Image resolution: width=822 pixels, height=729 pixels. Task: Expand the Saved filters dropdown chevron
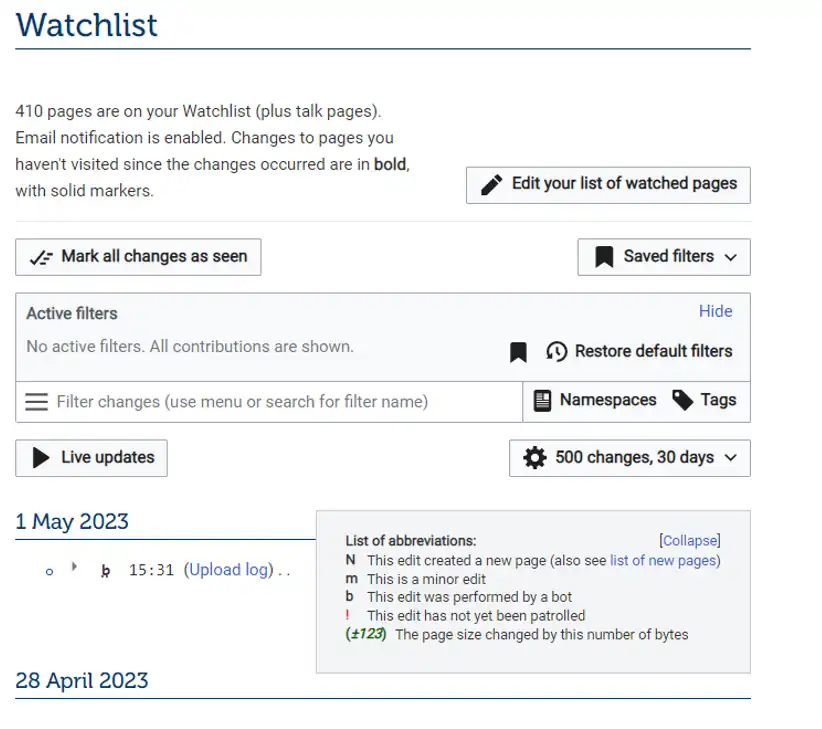click(731, 257)
